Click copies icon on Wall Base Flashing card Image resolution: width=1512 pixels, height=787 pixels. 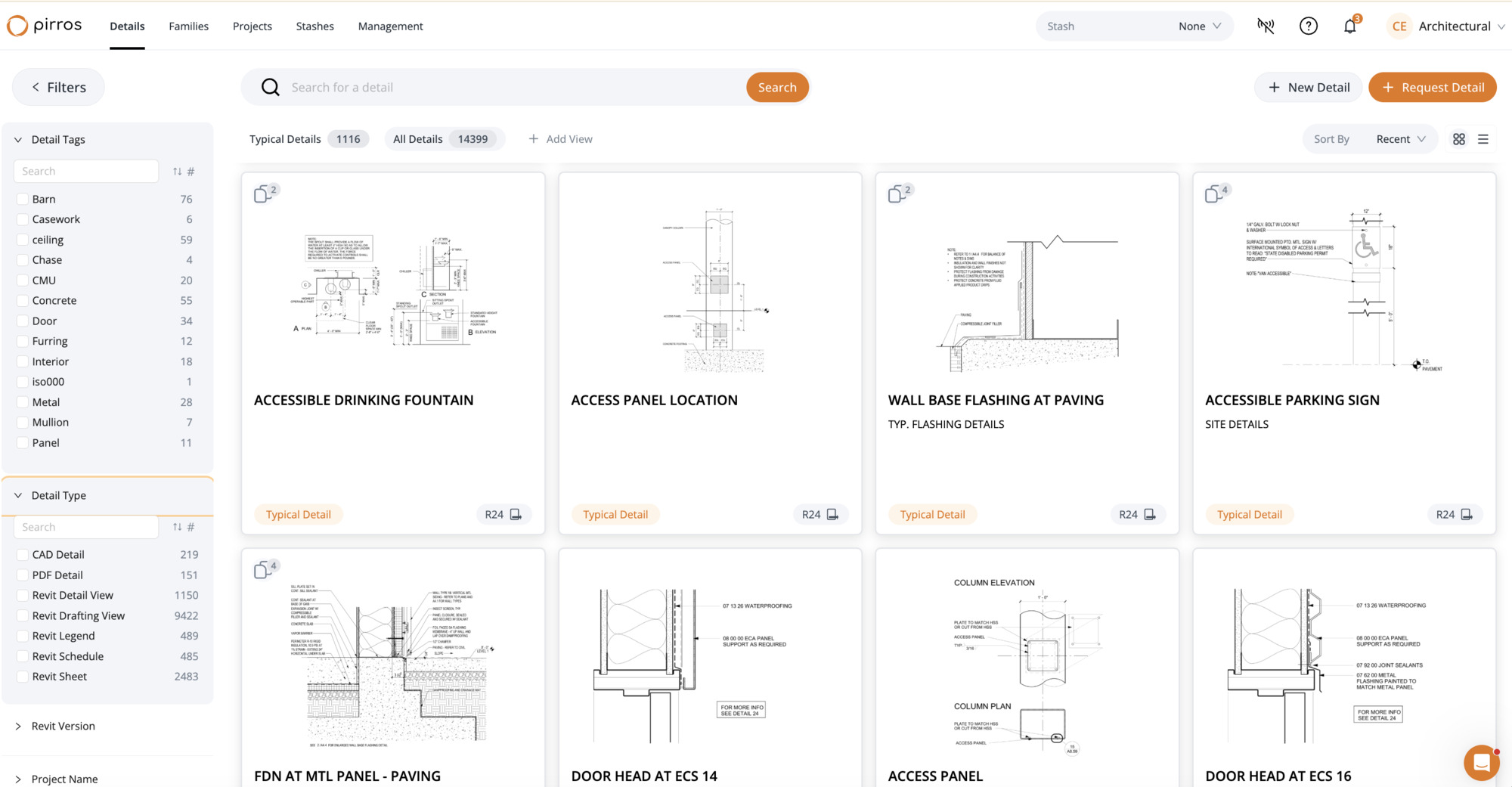[897, 194]
